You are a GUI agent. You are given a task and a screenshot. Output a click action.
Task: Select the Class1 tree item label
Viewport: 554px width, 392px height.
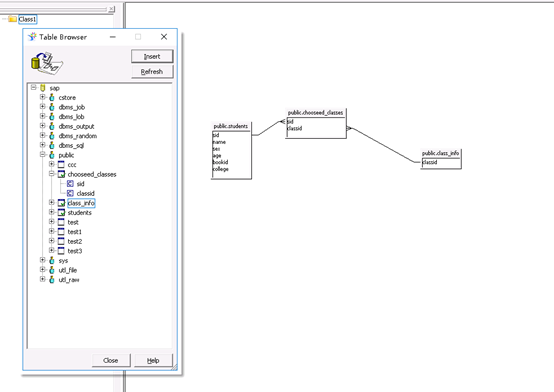coord(28,19)
